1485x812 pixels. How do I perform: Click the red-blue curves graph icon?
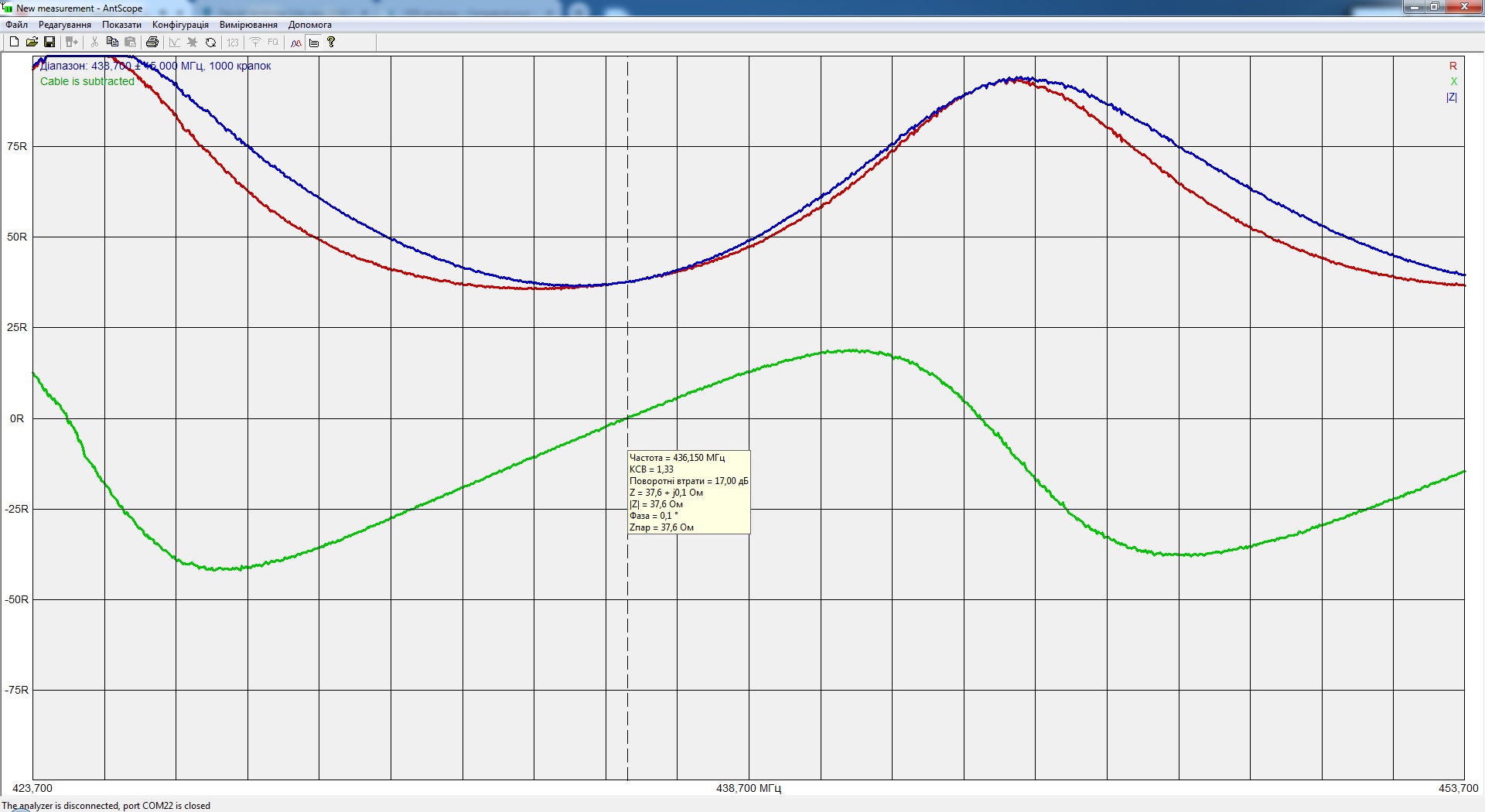pyautogui.click(x=296, y=43)
